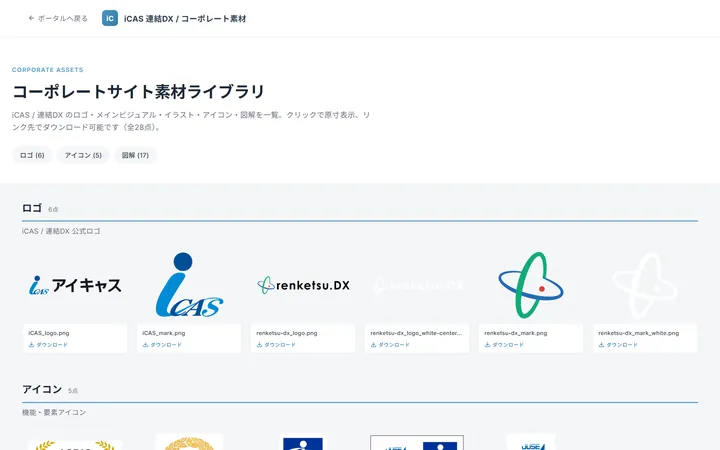The height and width of the screenshot is (450, 720).
Task: Select the アイコン (5) filter chip
Action: coord(83,155)
